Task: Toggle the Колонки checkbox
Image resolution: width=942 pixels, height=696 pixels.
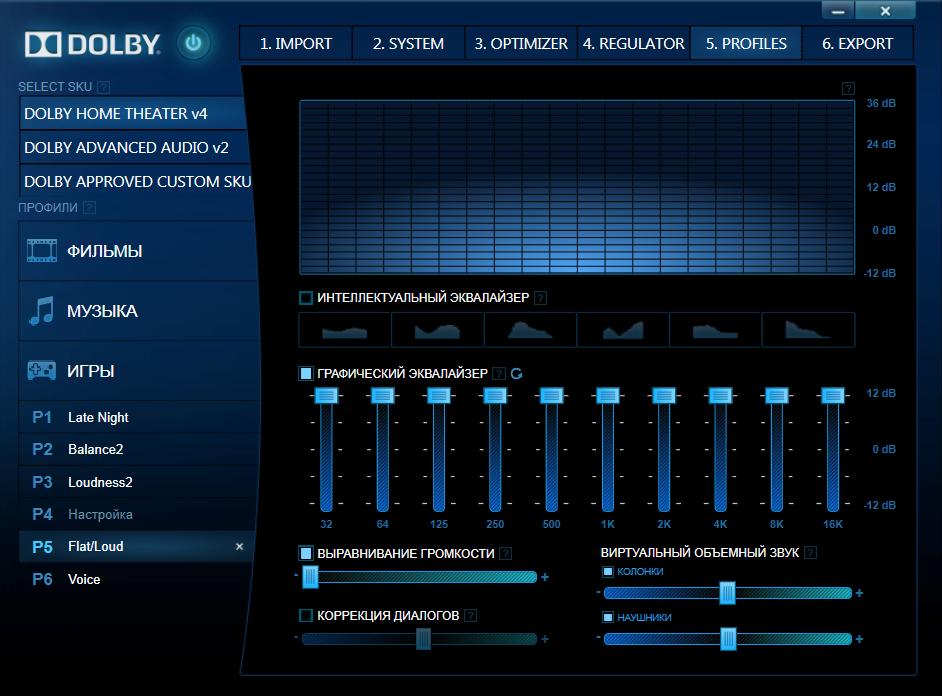Action: click(608, 572)
